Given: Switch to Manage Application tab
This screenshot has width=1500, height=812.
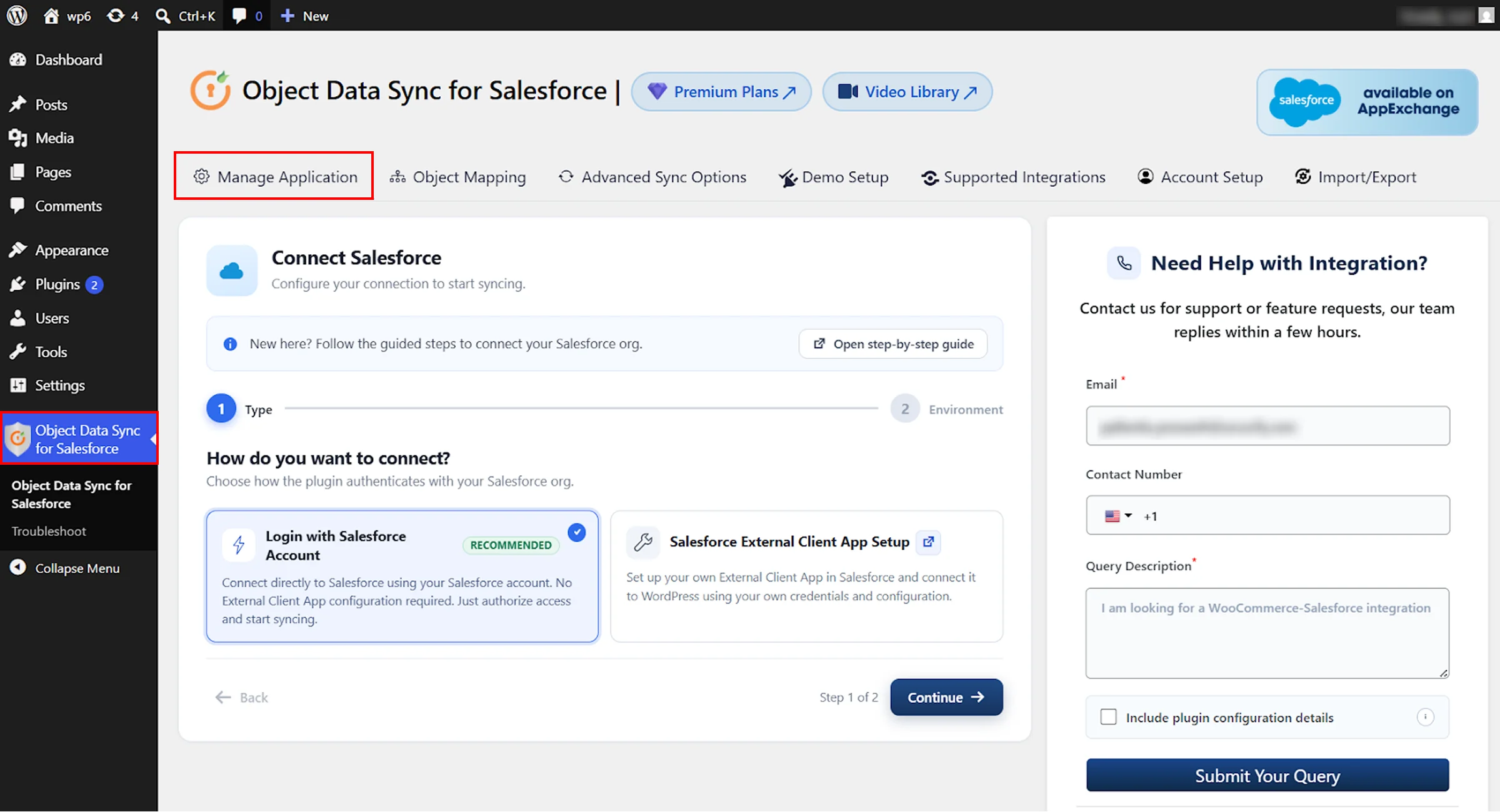Looking at the screenshot, I should pyautogui.click(x=276, y=177).
